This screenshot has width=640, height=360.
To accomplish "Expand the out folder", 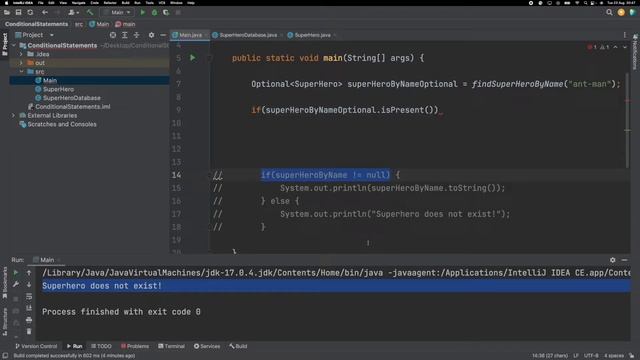I will 21,63.
